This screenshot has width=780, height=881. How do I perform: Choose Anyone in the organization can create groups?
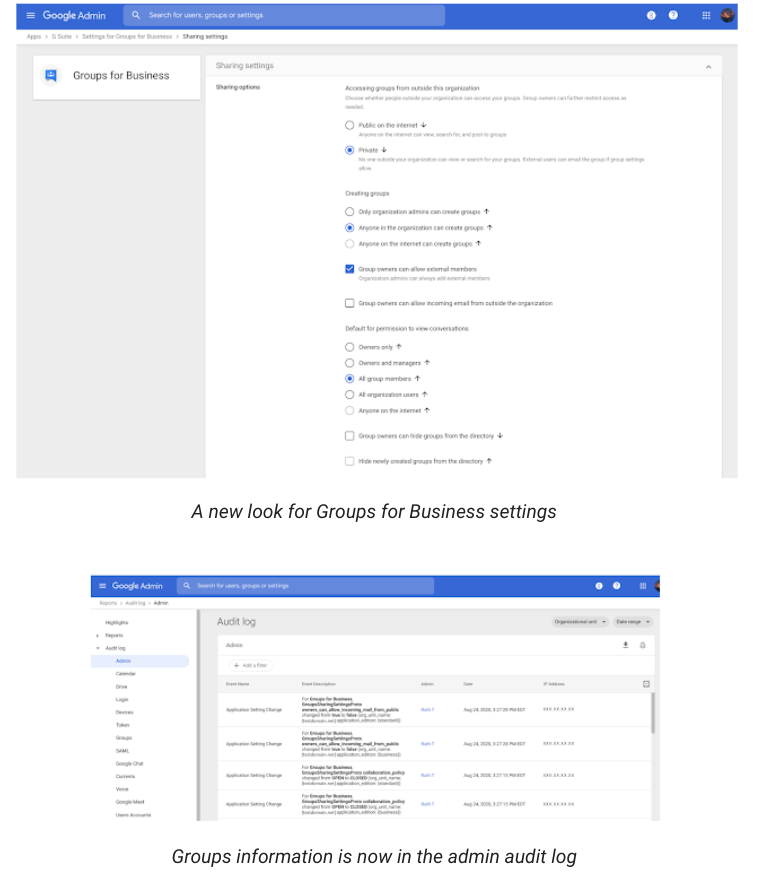point(350,228)
